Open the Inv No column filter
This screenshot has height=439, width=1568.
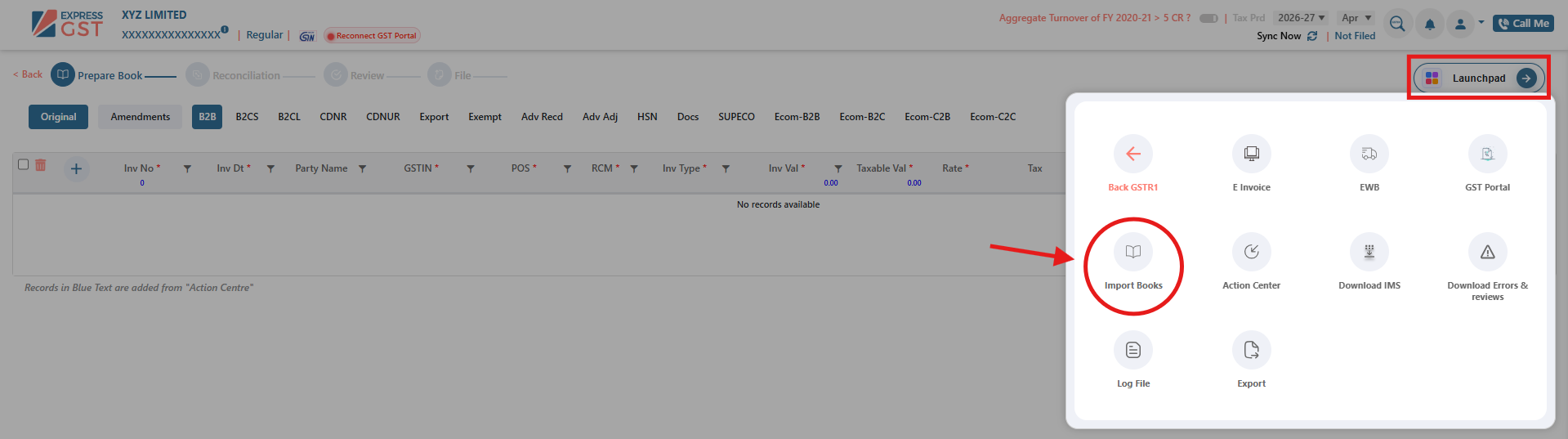187,168
